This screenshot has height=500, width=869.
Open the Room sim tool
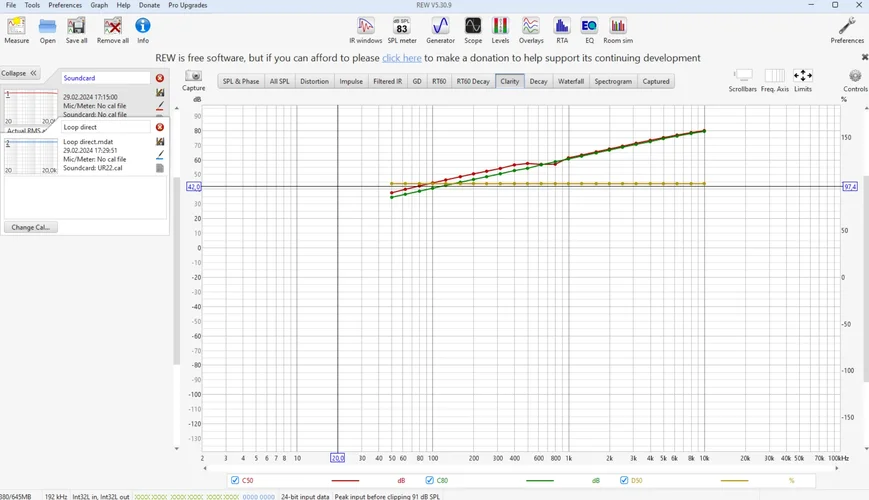pos(618,29)
